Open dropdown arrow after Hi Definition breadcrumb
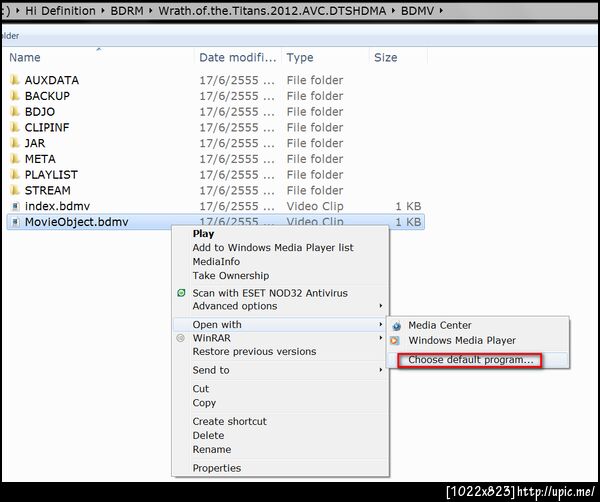Image resolution: width=600 pixels, height=502 pixels. coord(103,11)
